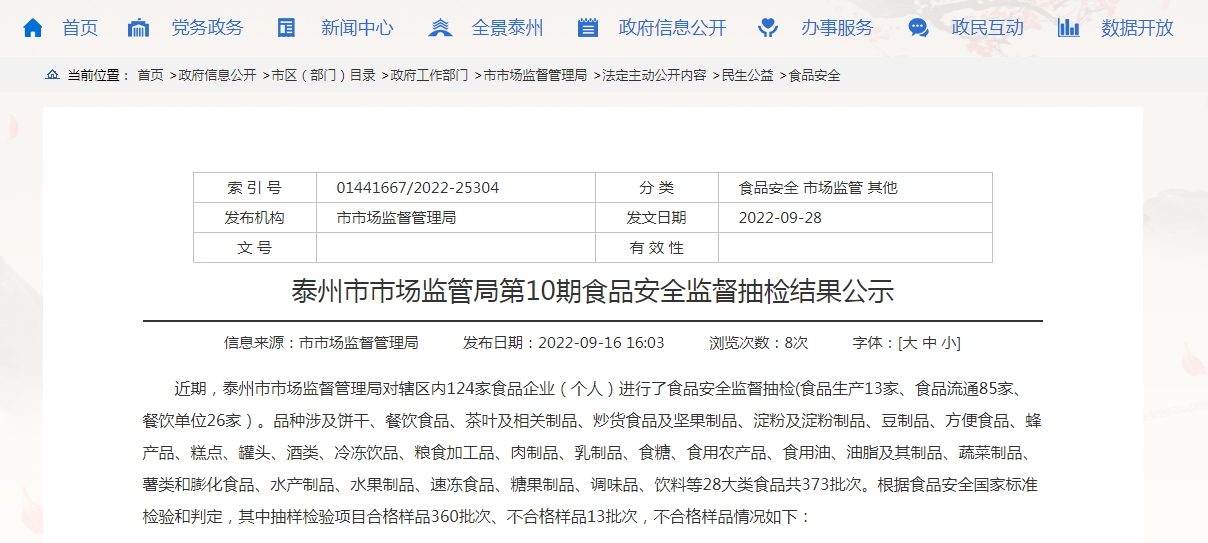The image size is (1208, 543).
Task: Click the 办事服务 heart-hand icon
Action: [768, 28]
